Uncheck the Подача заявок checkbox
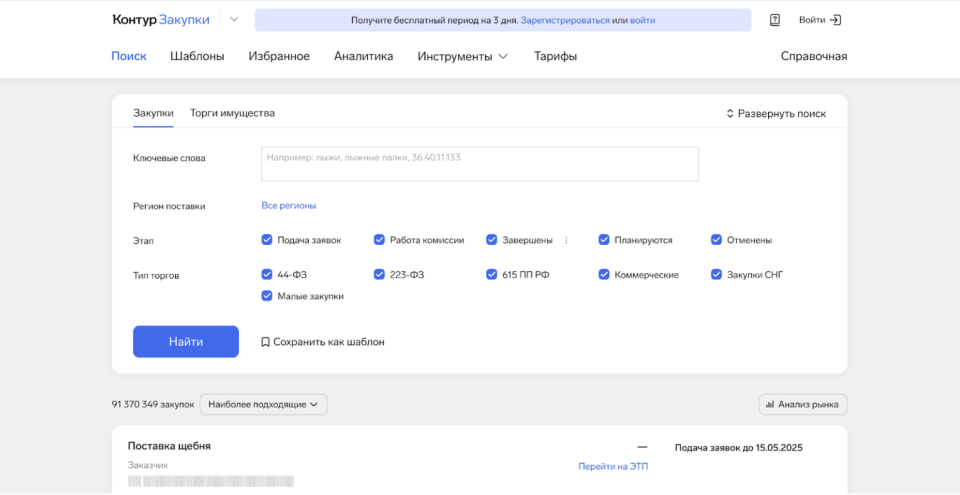960x495 pixels. pyautogui.click(x=267, y=240)
